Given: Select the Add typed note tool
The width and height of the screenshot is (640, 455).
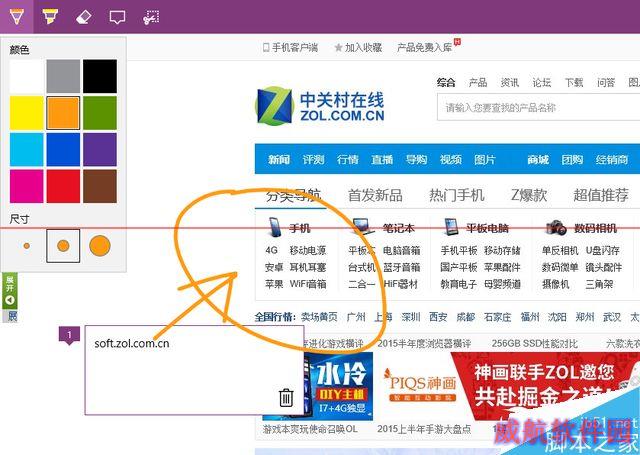Looking at the screenshot, I should 117,17.
